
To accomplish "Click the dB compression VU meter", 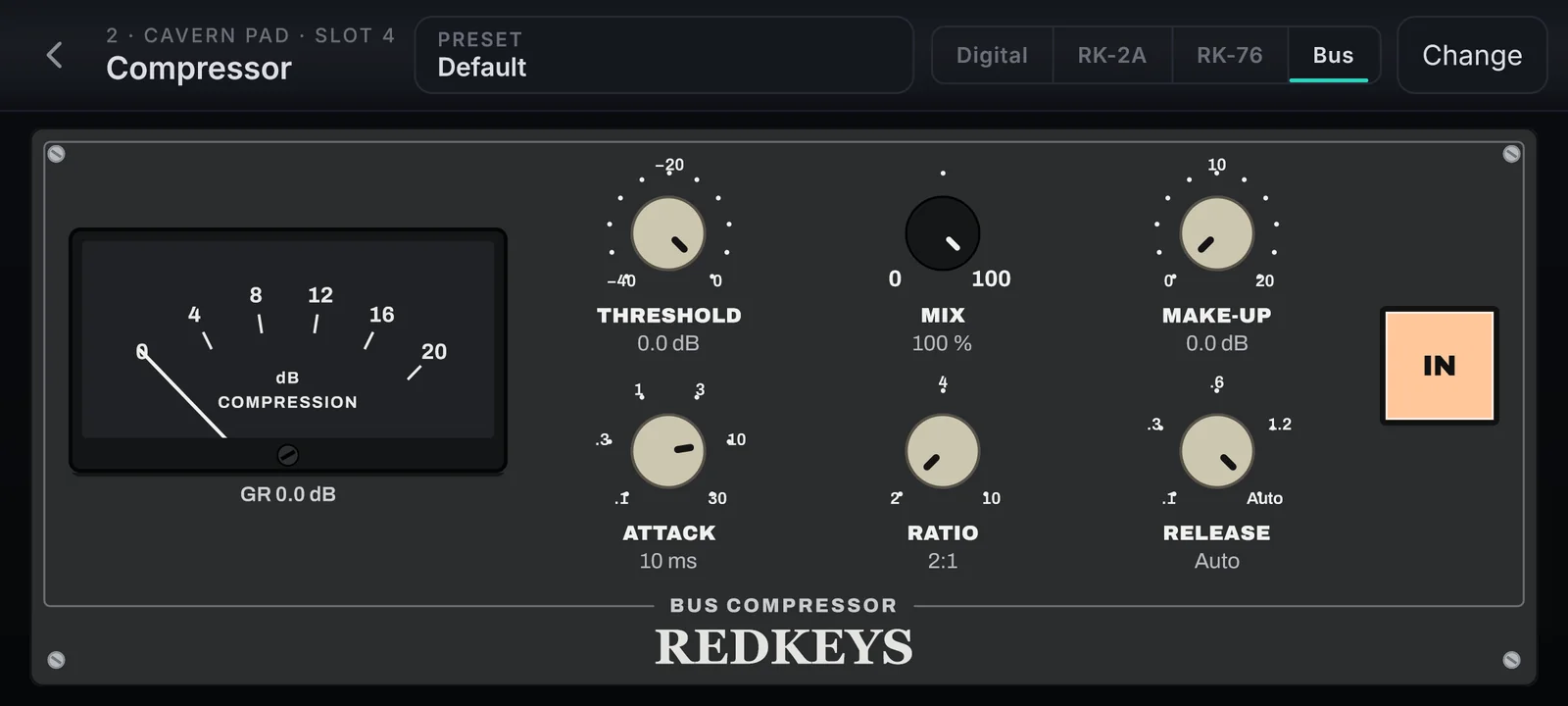I will (x=288, y=350).
